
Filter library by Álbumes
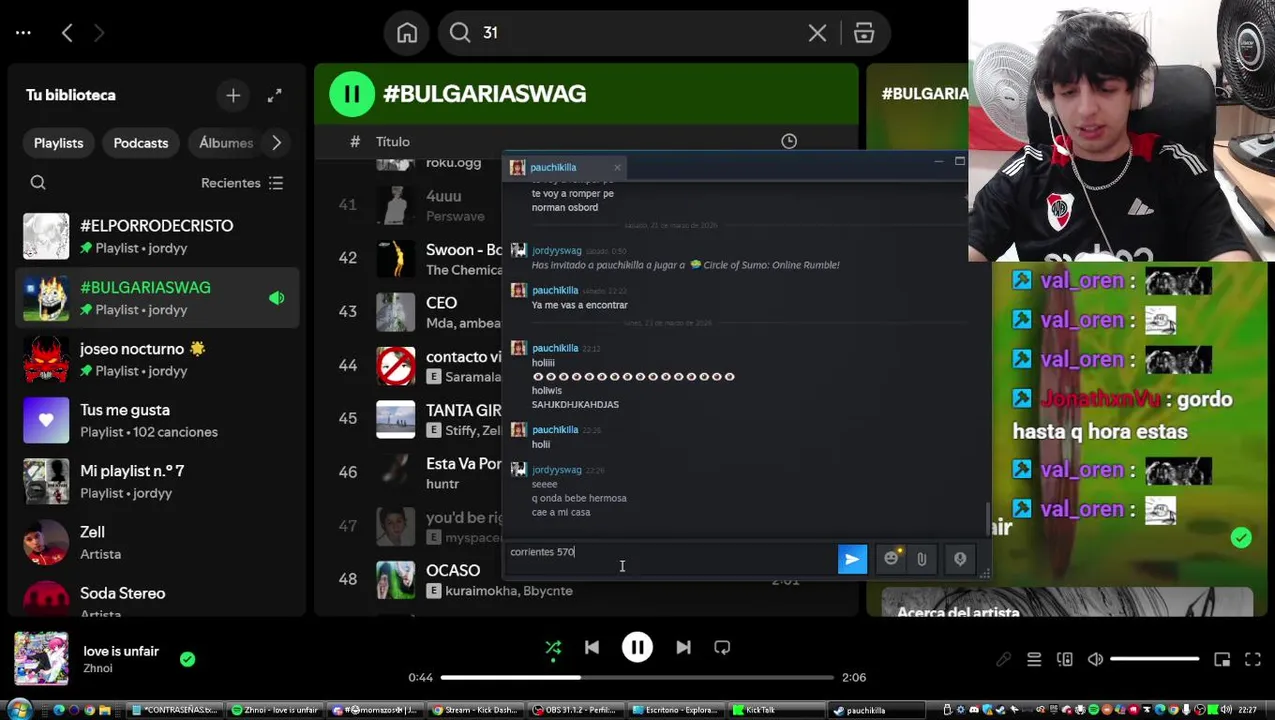pyautogui.click(x=225, y=143)
